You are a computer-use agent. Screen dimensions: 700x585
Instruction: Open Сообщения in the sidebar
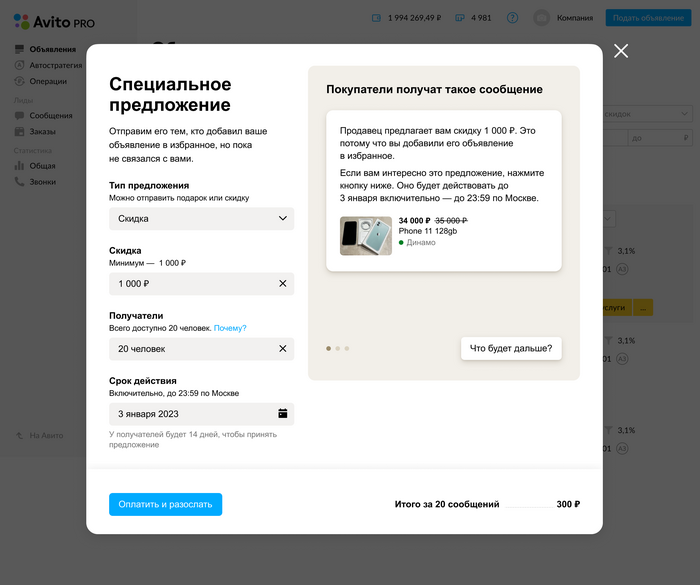pos(51,116)
